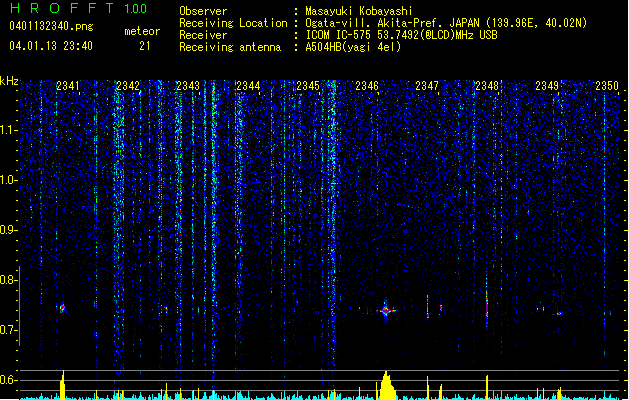Click the Receiving Location label
629x400 pixels.
click(x=233, y=23)
